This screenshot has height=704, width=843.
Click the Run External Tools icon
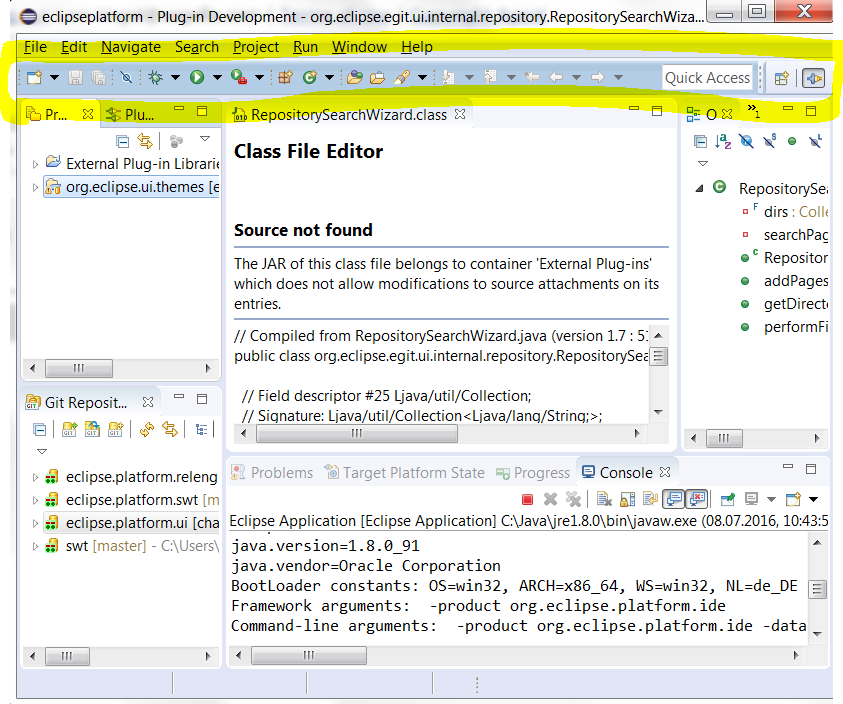click(x=239, y=77)
